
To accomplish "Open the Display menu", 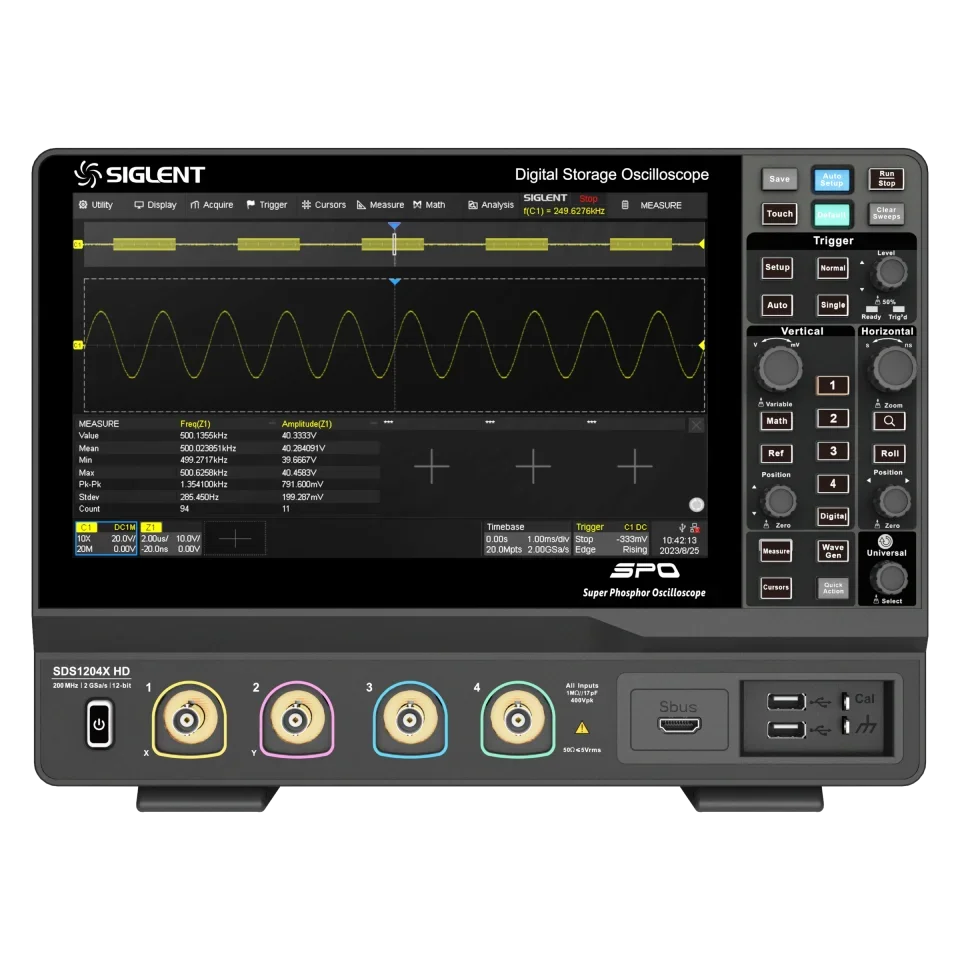I will [156, 205].
